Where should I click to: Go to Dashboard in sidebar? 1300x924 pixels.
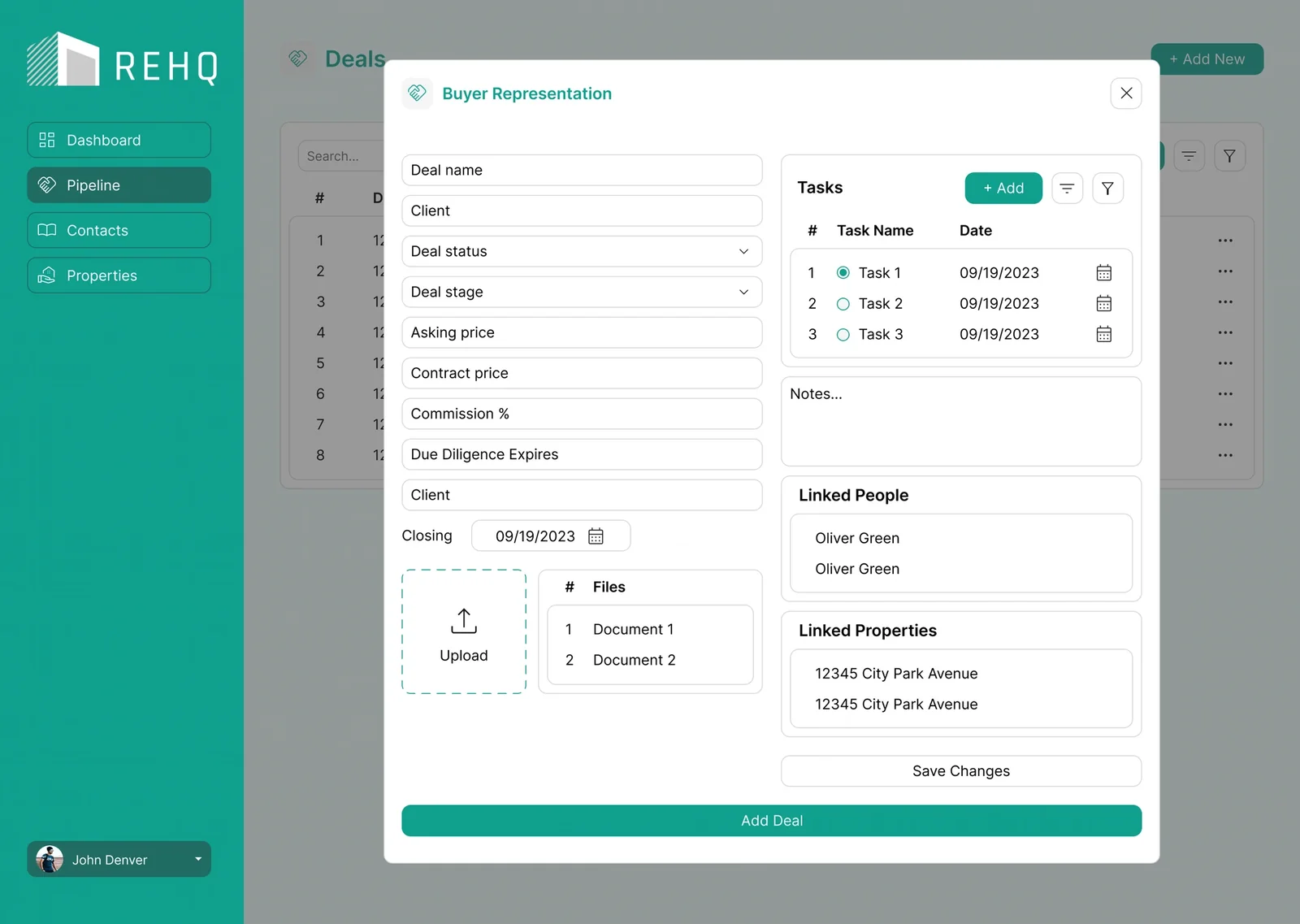(119, 140)
